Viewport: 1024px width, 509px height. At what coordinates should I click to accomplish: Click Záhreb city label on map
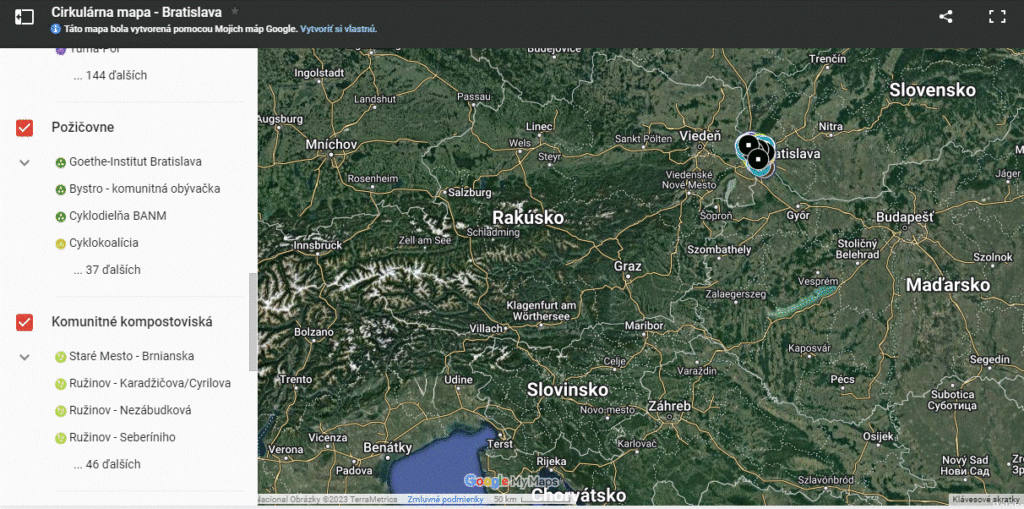click(x=669, y=406)
